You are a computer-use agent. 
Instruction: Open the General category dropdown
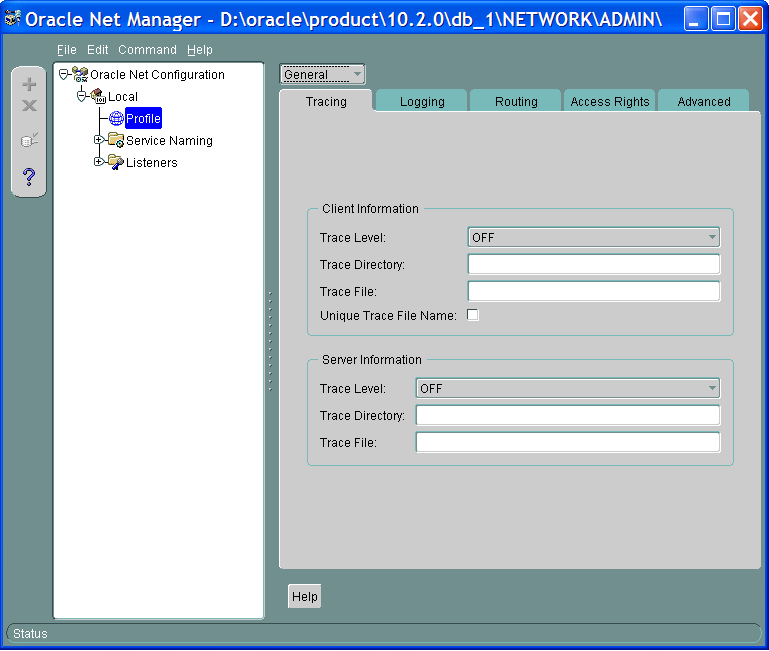coord(322,75)
